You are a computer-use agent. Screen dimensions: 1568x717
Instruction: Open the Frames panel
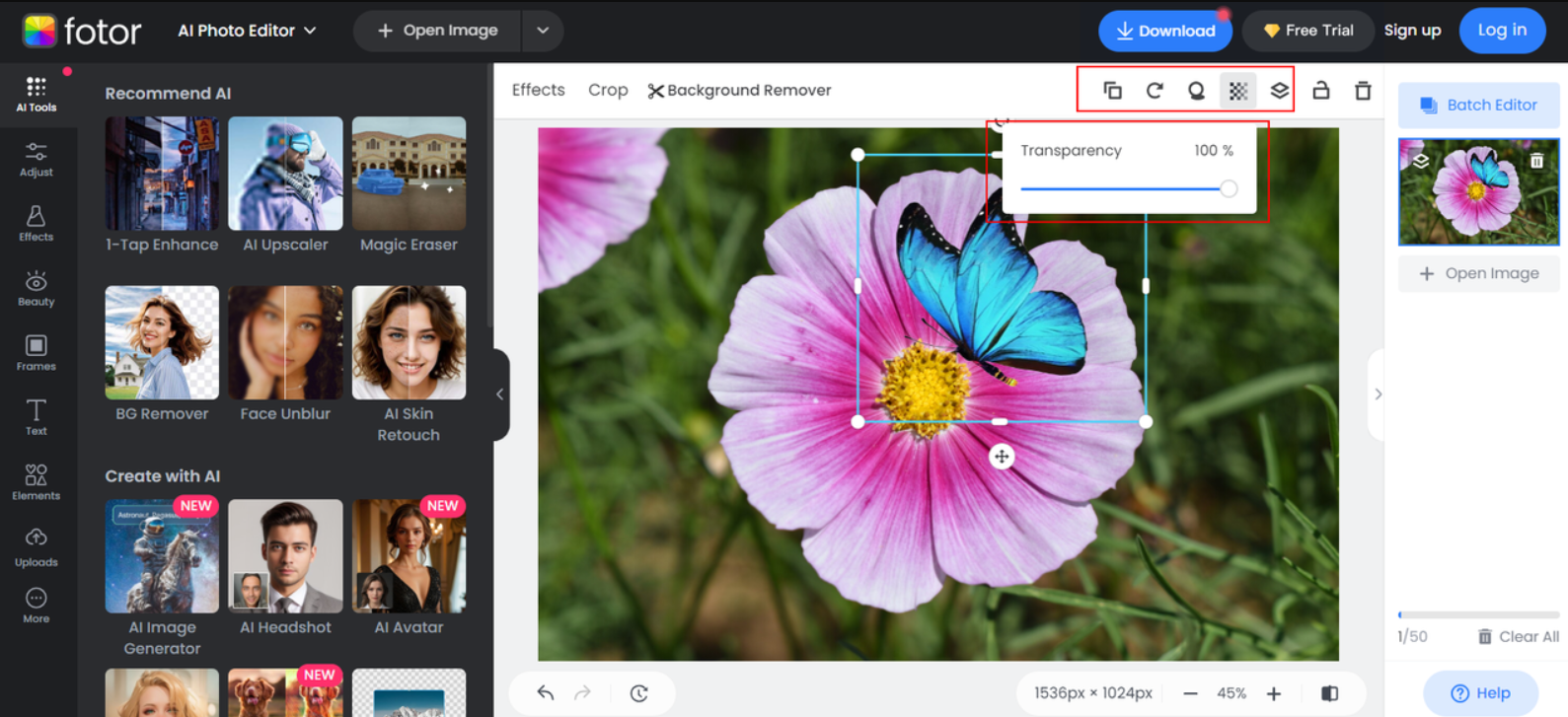tap(37, 353)
